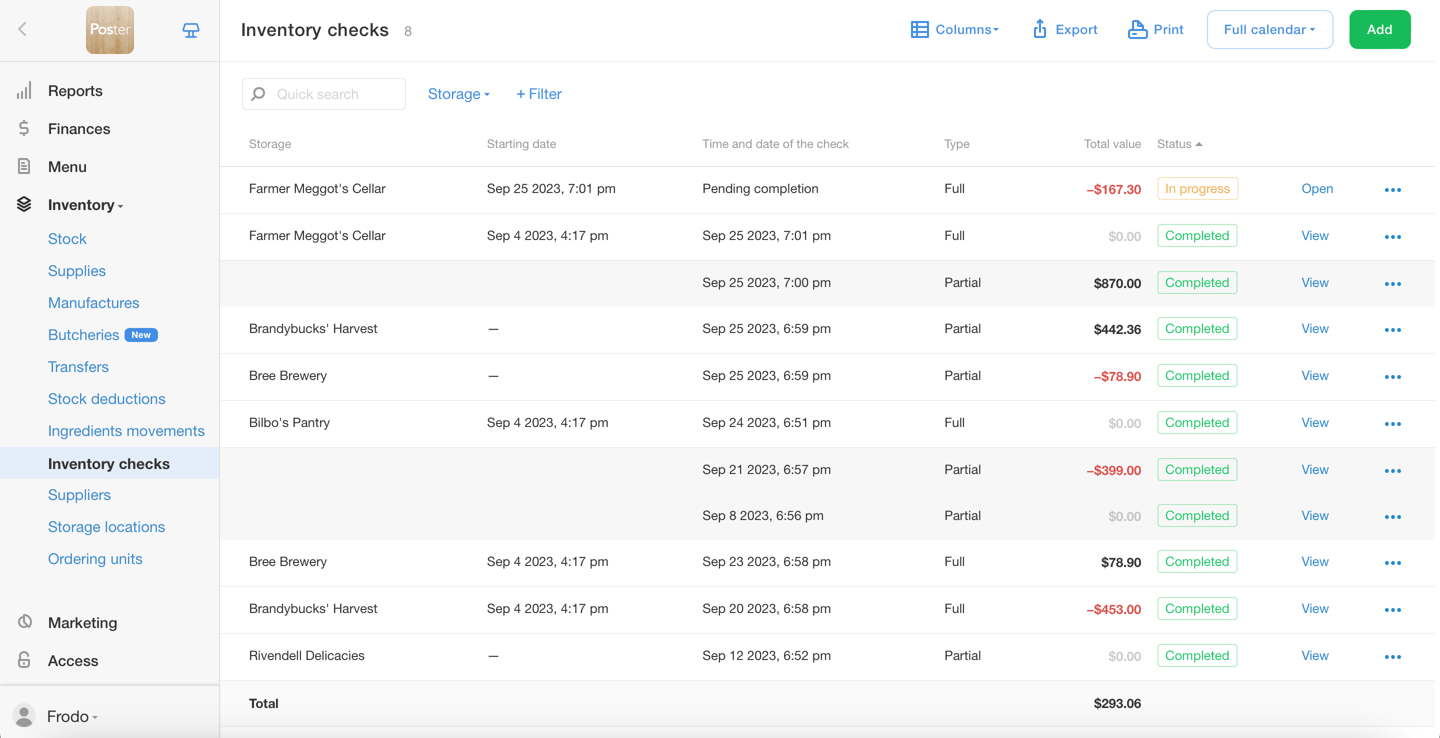Select Inventory checks in sidebar

(x=109, y=464)
